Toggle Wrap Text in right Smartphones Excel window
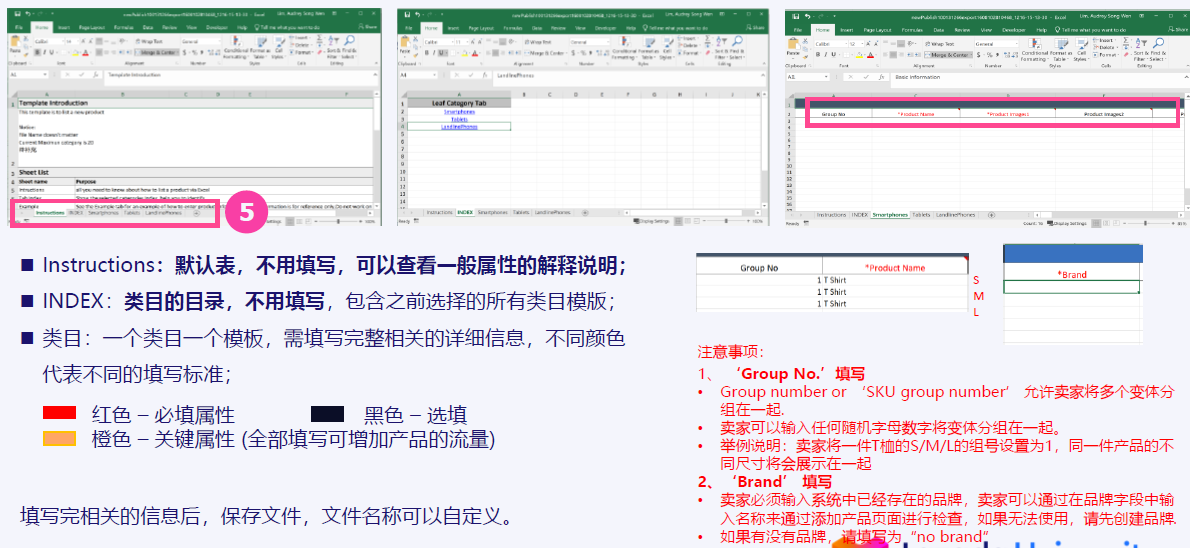 click(940, 44)
